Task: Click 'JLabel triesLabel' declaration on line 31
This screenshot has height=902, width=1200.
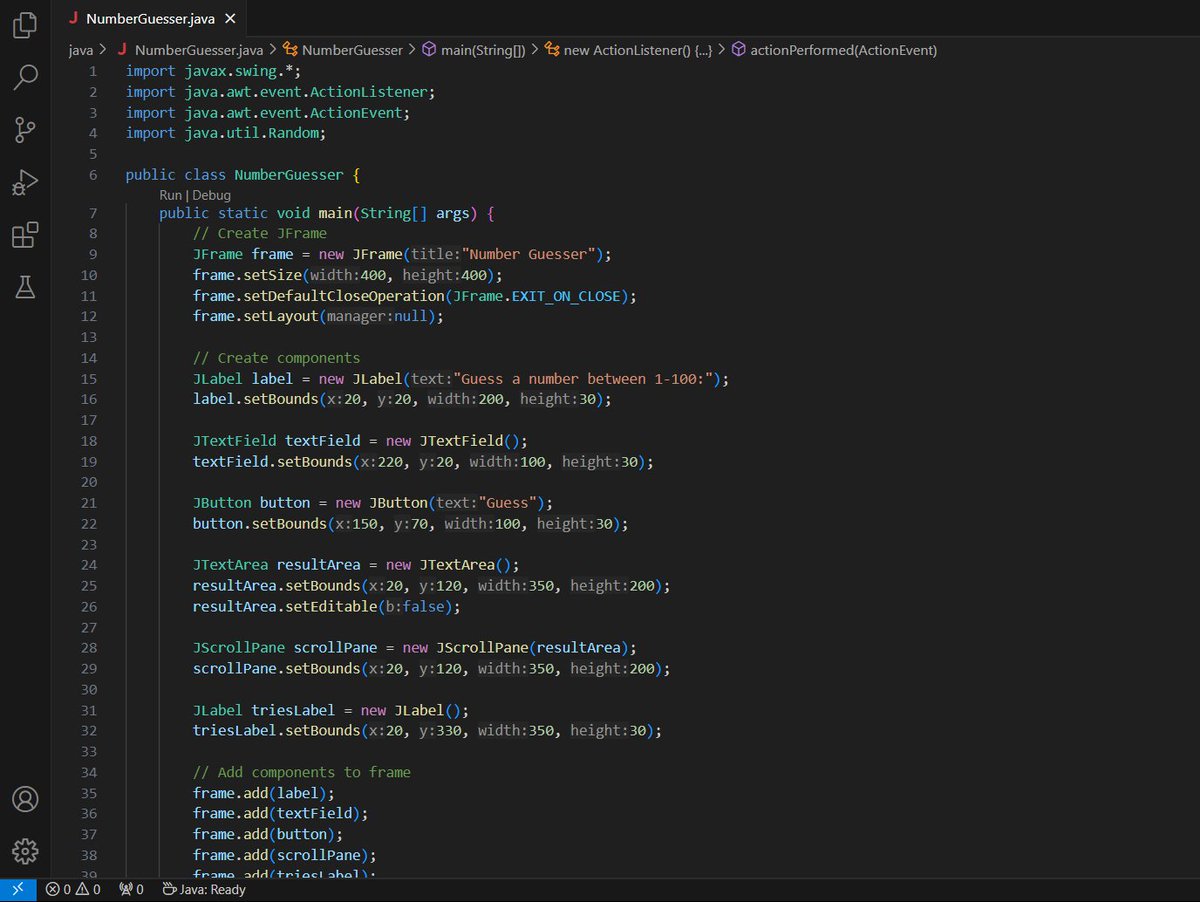Action: click(264, 711)
